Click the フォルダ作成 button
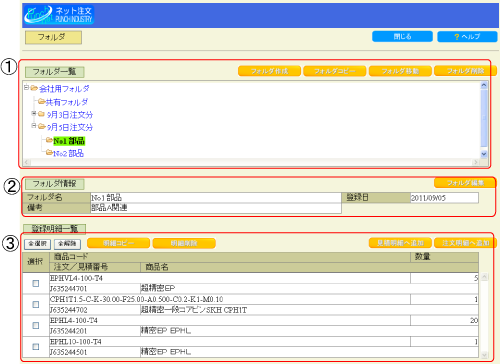The height and width of the screenshot is (364, 500). tap(269, 71)
